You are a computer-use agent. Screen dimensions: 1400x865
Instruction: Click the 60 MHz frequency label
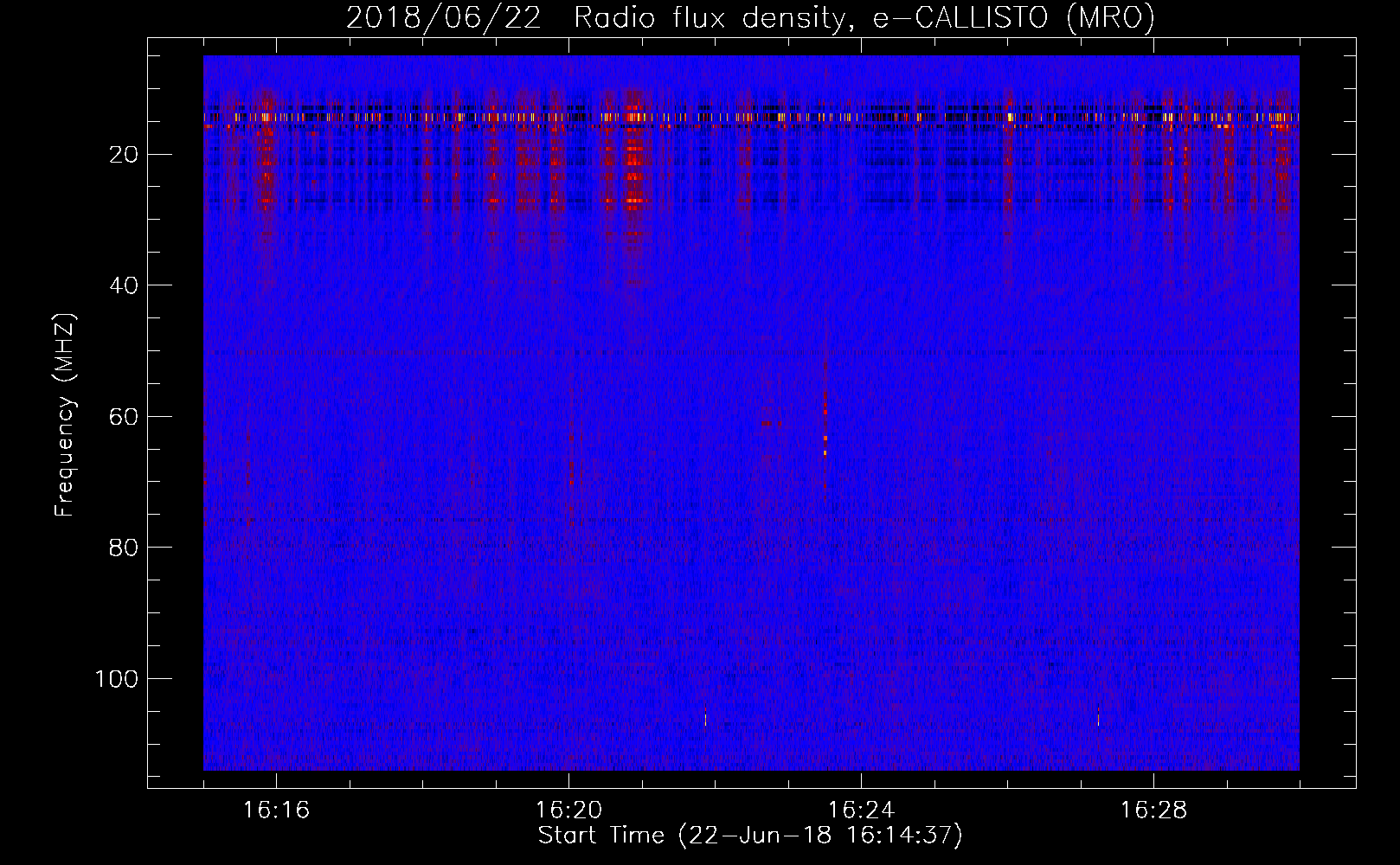[x=125, y=417]
